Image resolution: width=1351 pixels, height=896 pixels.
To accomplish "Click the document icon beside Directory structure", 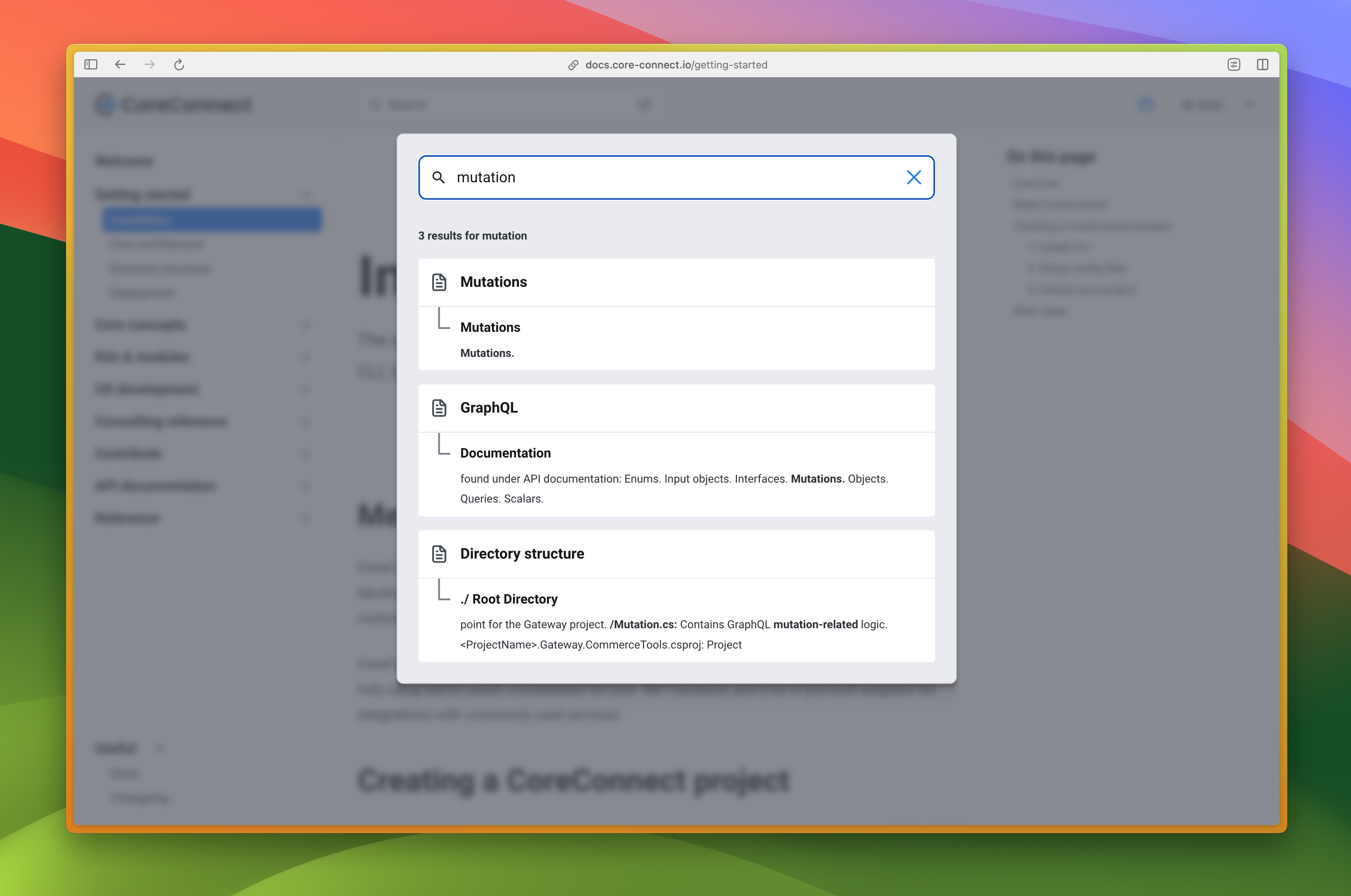I will 439,554.
